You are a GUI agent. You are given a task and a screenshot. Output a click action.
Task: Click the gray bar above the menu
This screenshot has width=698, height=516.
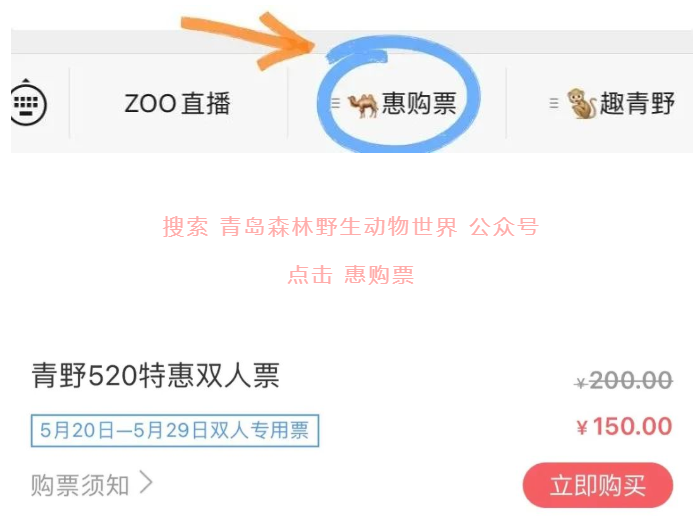coord(352,41)
